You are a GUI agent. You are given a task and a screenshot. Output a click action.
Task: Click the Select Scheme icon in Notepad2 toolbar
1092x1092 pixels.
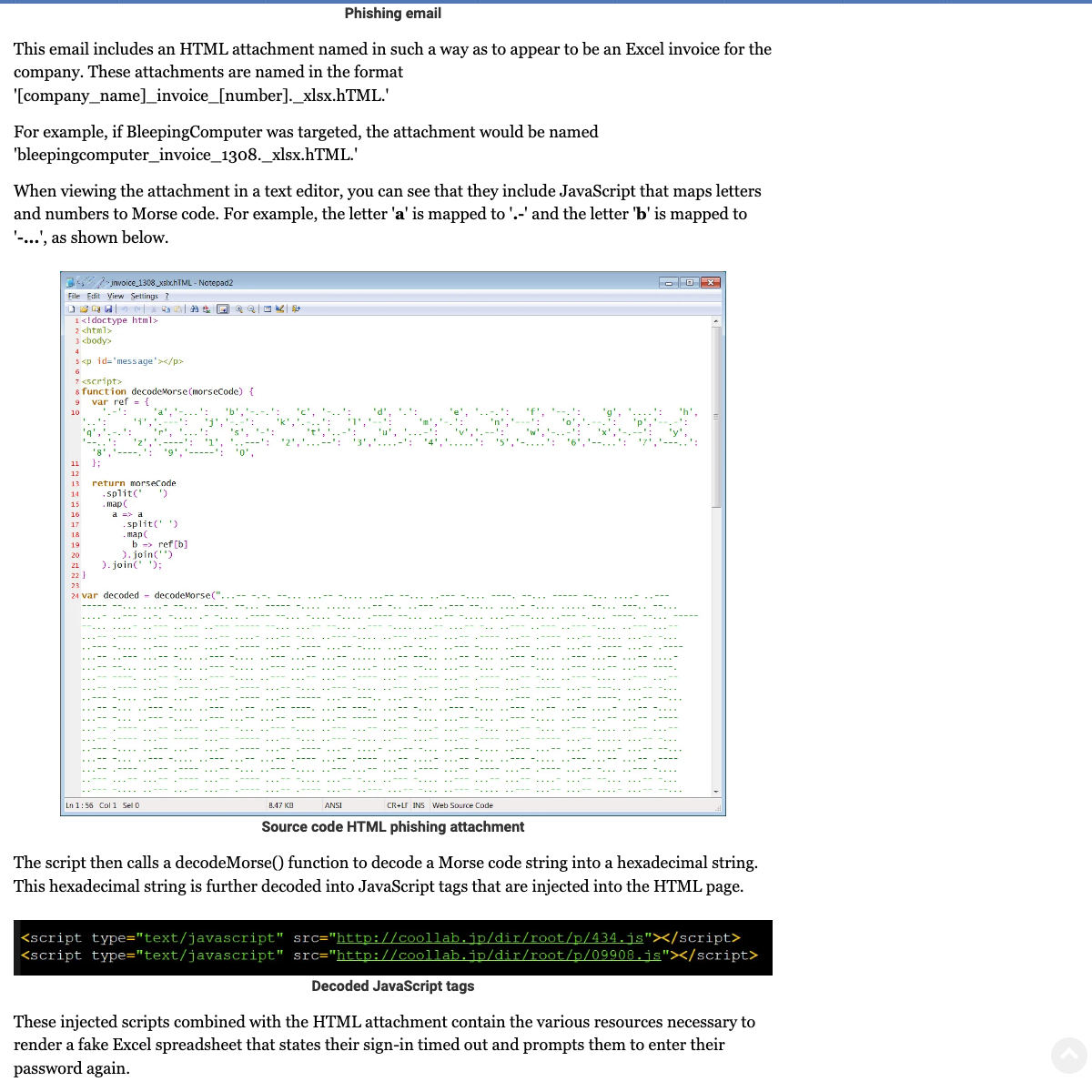pyautogui.click(x=268, y=308)
